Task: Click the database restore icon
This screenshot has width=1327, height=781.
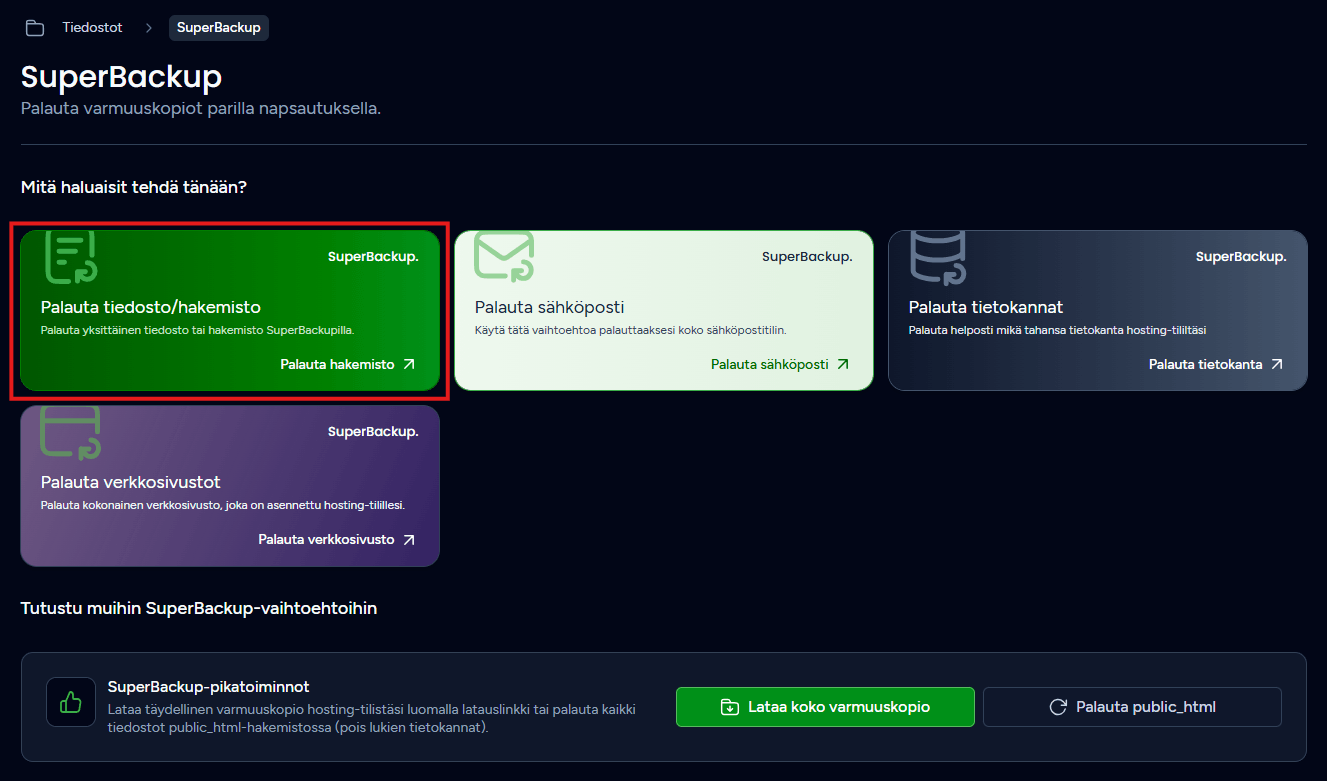Action: tap(938, 257)
